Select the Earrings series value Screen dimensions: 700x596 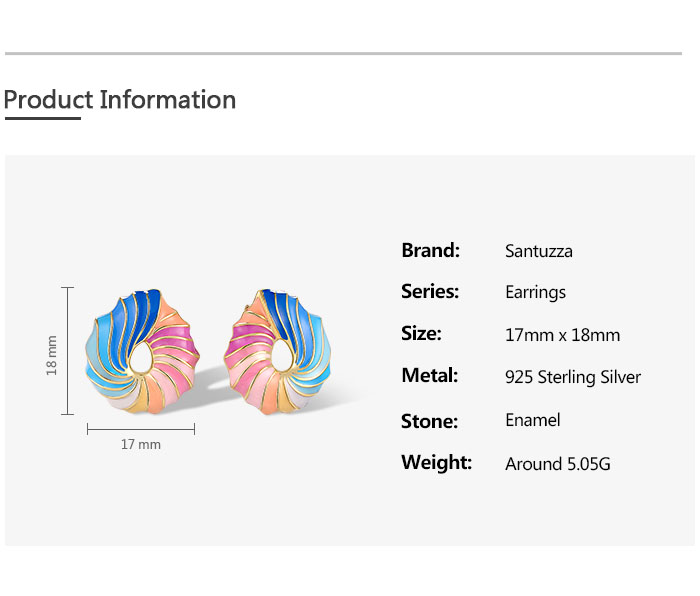[x=535, y=293]
